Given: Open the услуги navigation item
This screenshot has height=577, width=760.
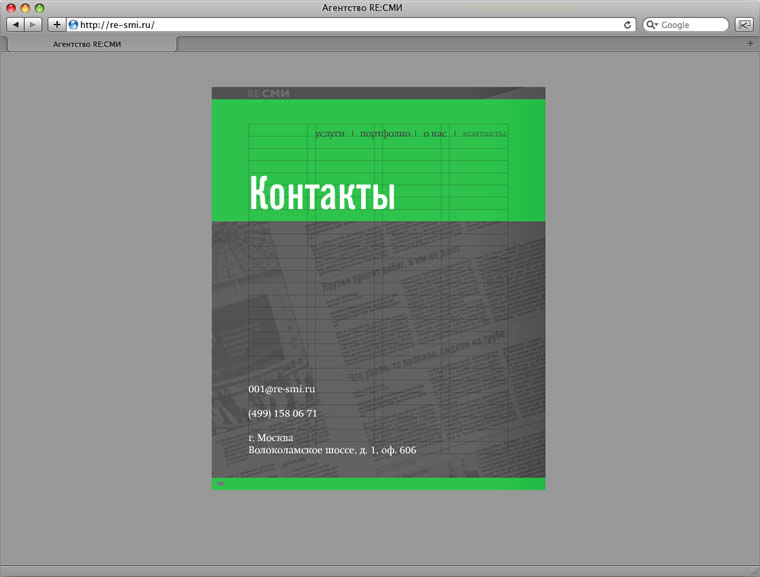Looking at the screenshot, I should [x=329, y=133].
